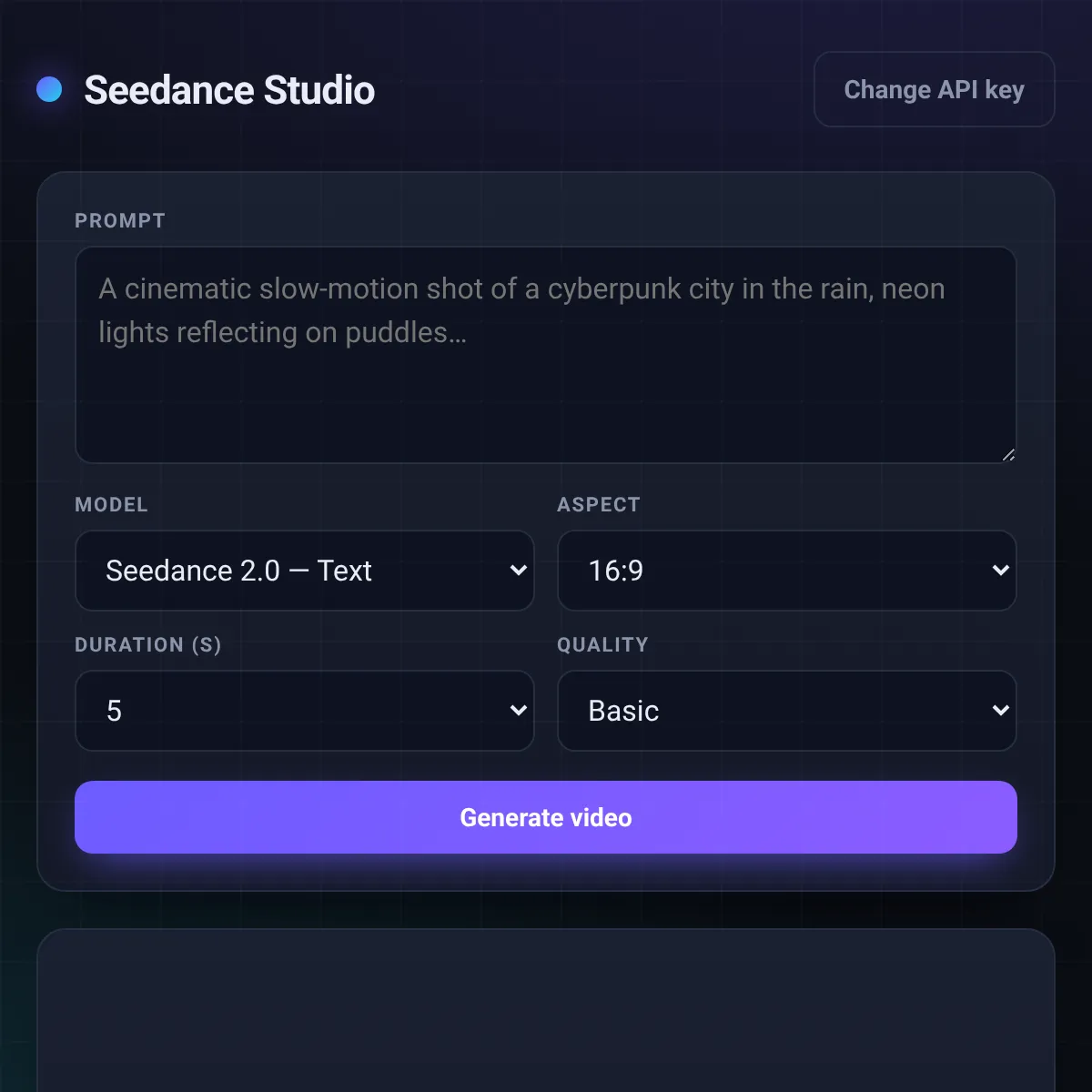Open the Change API key dialog
The height and width of the screenshot is (1092, 1092).
click(x=934, y=89)
